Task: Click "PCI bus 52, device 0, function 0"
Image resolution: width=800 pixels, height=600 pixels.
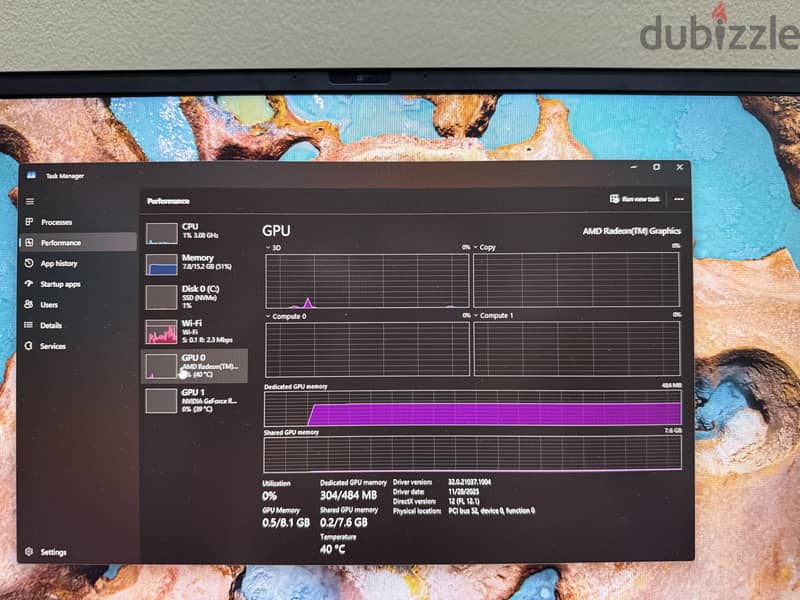Action: click(492, 510)
